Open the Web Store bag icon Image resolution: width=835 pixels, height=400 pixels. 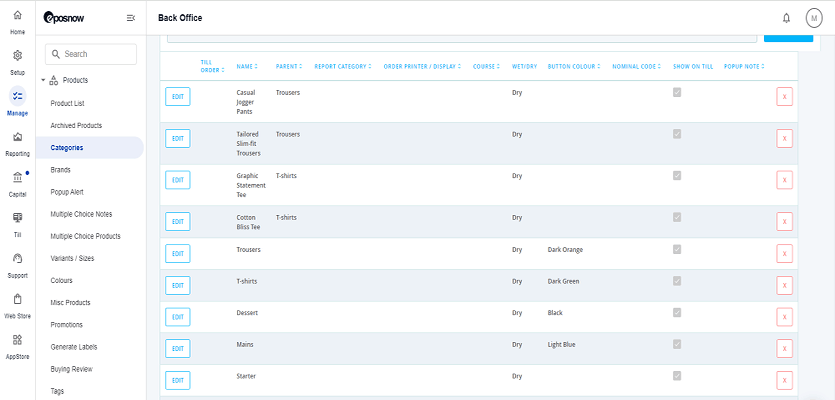click(18, 299)
